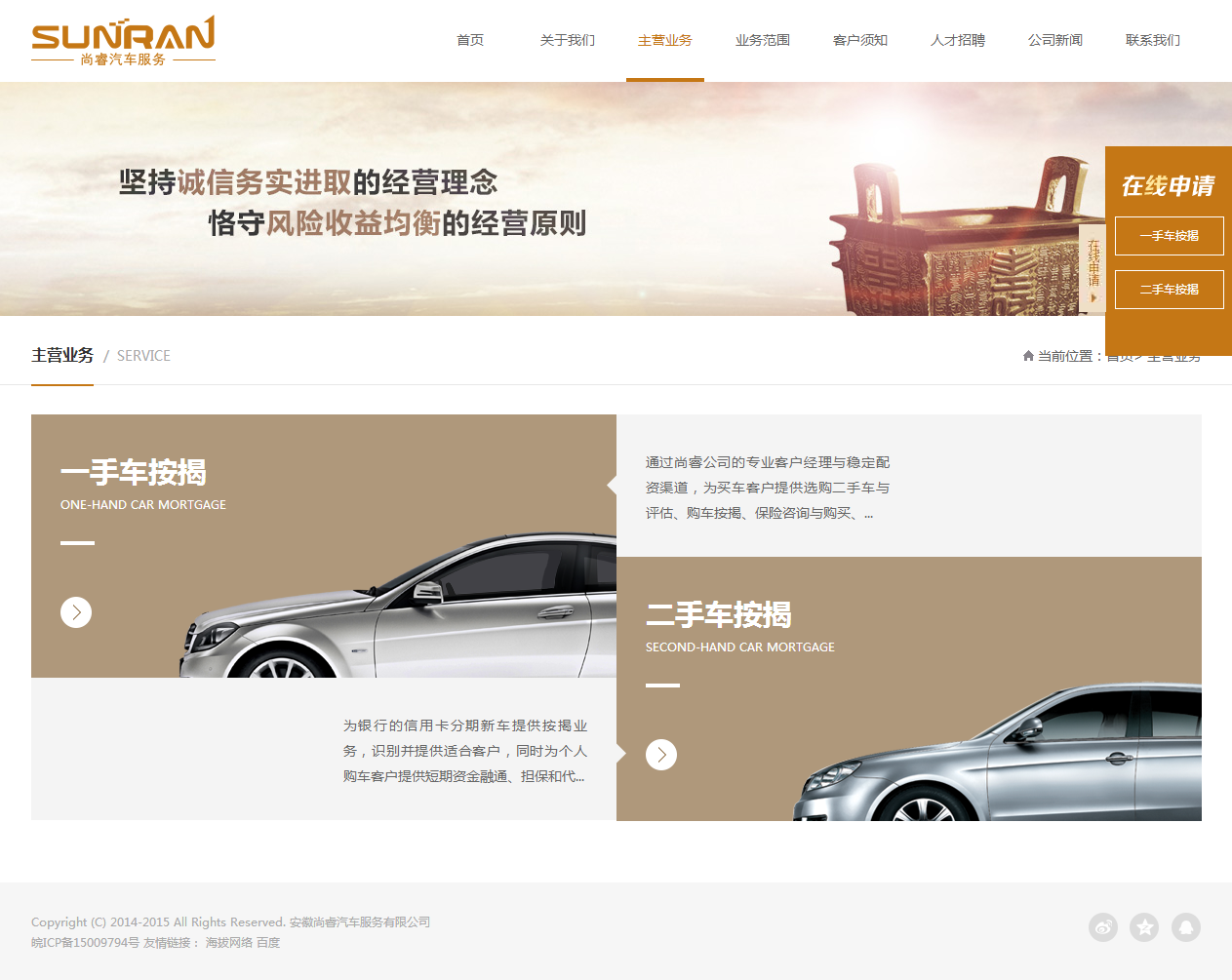This screenshot has height=980, width=1232.
Task: Open 业务范围 navigation menu item
Action: click(x=763, y=40)
